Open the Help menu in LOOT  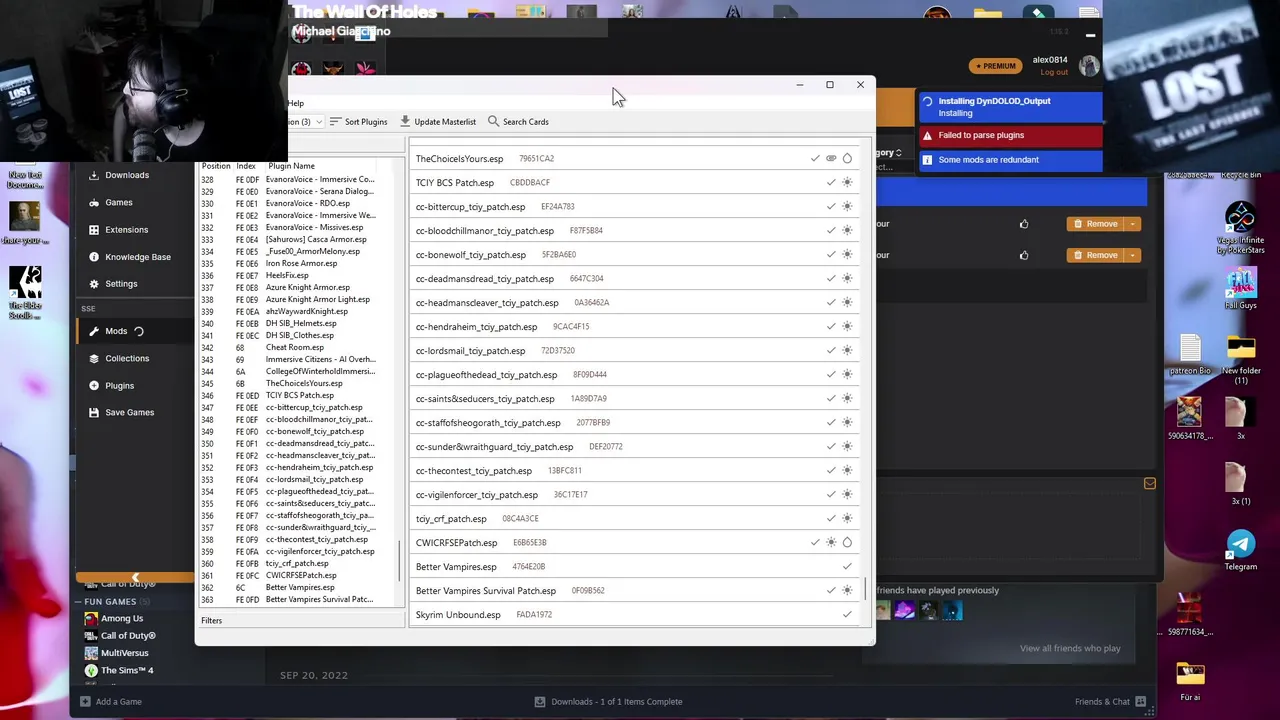click(x=296, y=103)
